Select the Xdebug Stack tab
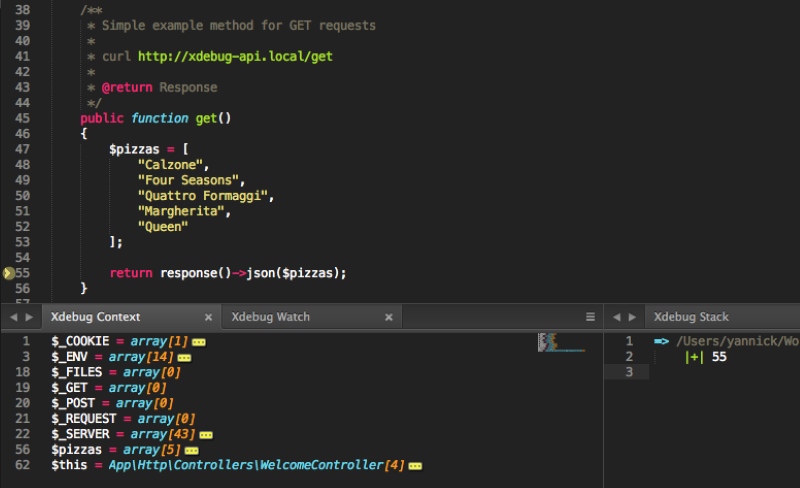The height and width of the screenshot is (488, 800). (691, 317)
